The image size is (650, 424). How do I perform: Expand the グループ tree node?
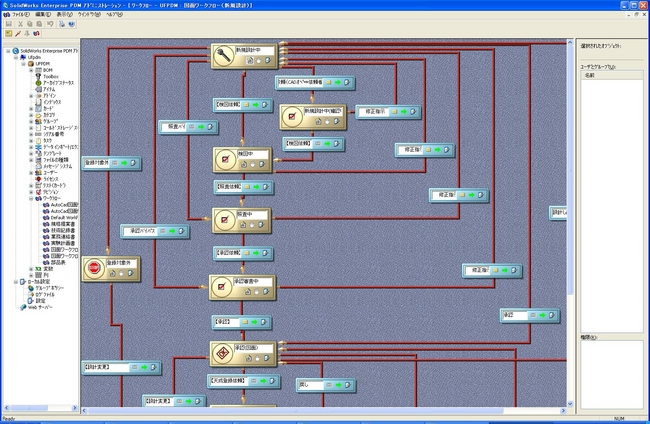(x=31, y=121)
